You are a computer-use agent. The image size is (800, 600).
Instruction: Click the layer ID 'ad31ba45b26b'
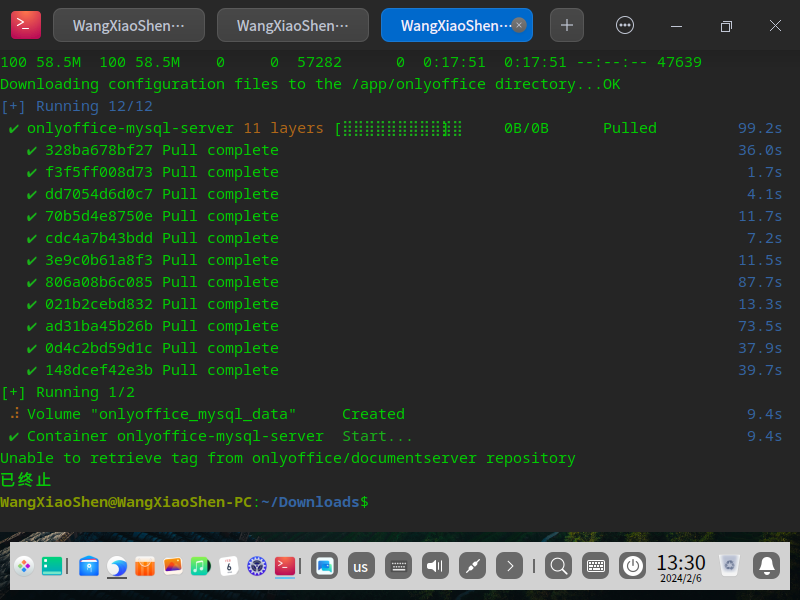click(x=99, y=326)
